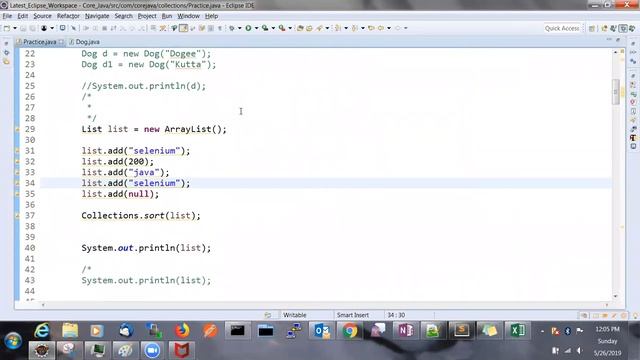Viewport: 640px width, 360px height.
Task: Click the volume speaker tray icon
Action: [579, 351]
